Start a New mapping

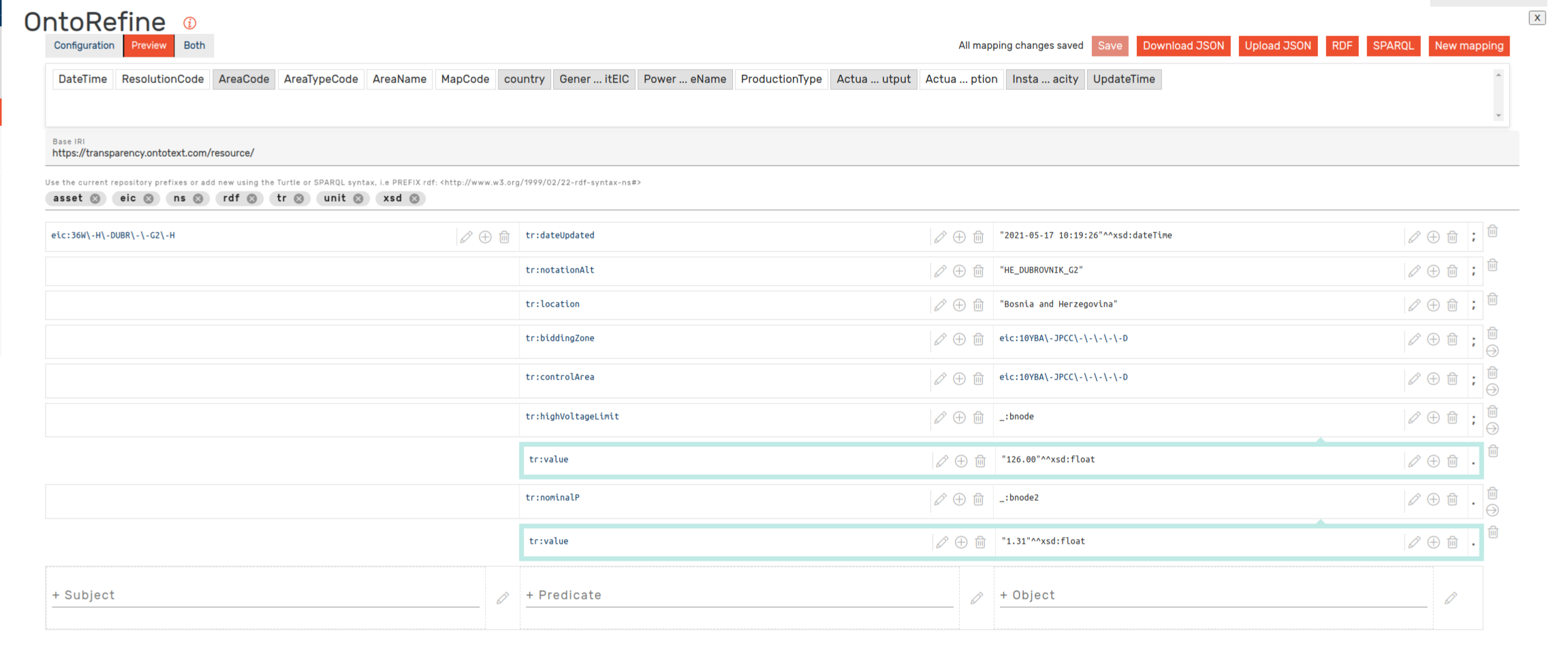pos(1469,46)
